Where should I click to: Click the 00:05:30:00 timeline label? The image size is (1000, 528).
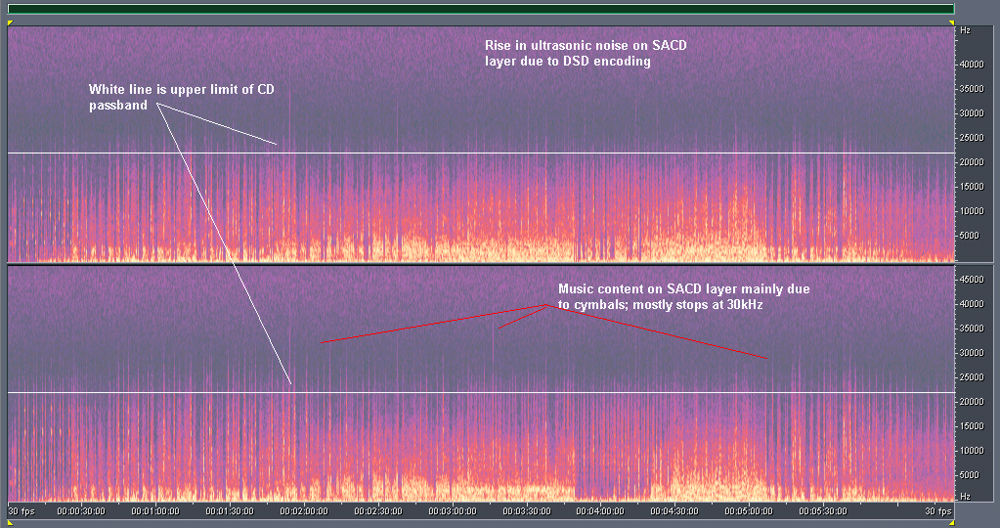(820, 511)
